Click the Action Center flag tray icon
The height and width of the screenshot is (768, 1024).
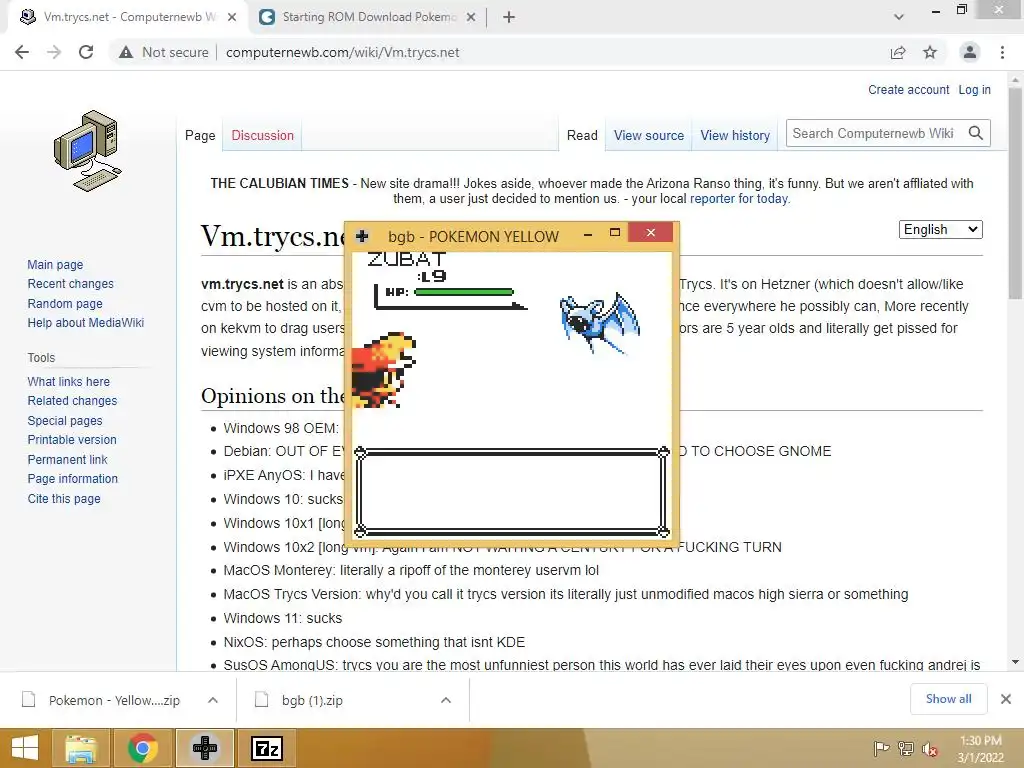pyautogui.click(x=881, y=748)
